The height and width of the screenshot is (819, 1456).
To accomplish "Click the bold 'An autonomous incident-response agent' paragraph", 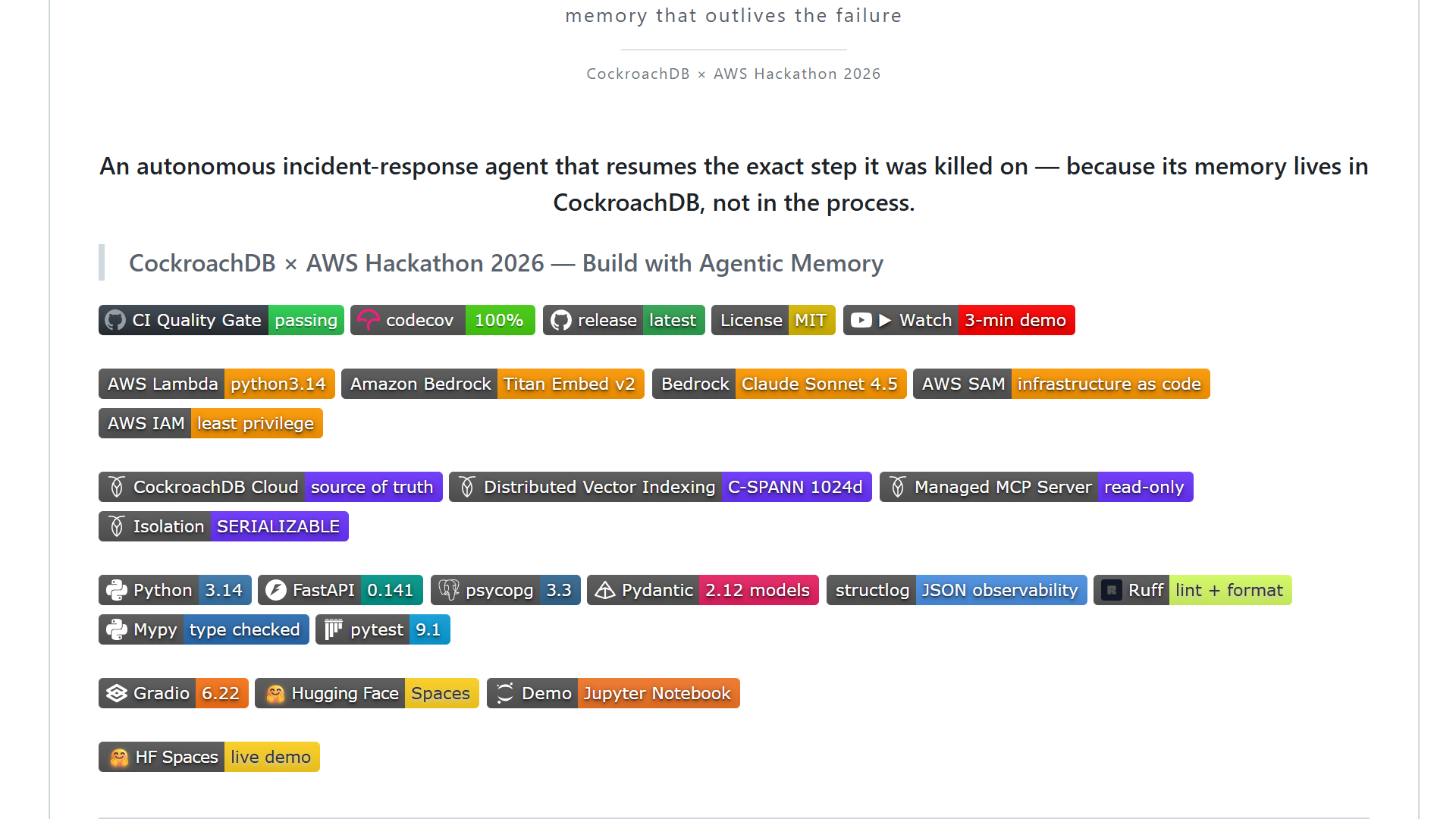I will point(734,184).
